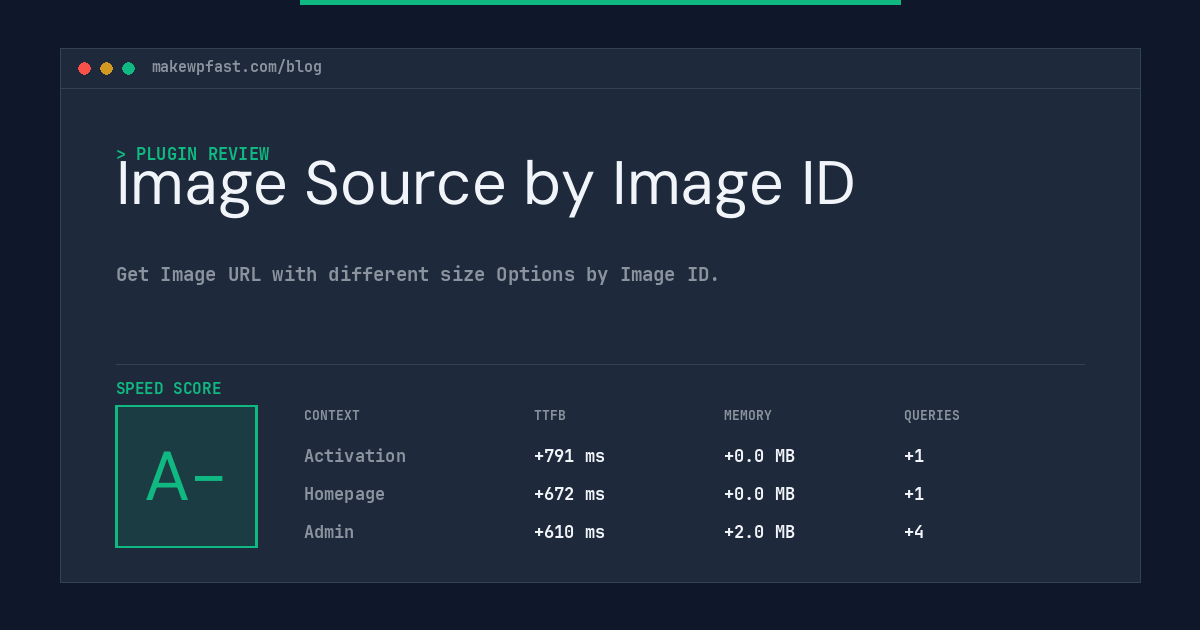This screenshot has width=1200, height=630.
Task: Click the Homepage queries value +1
Action: [x=914, y=494]
